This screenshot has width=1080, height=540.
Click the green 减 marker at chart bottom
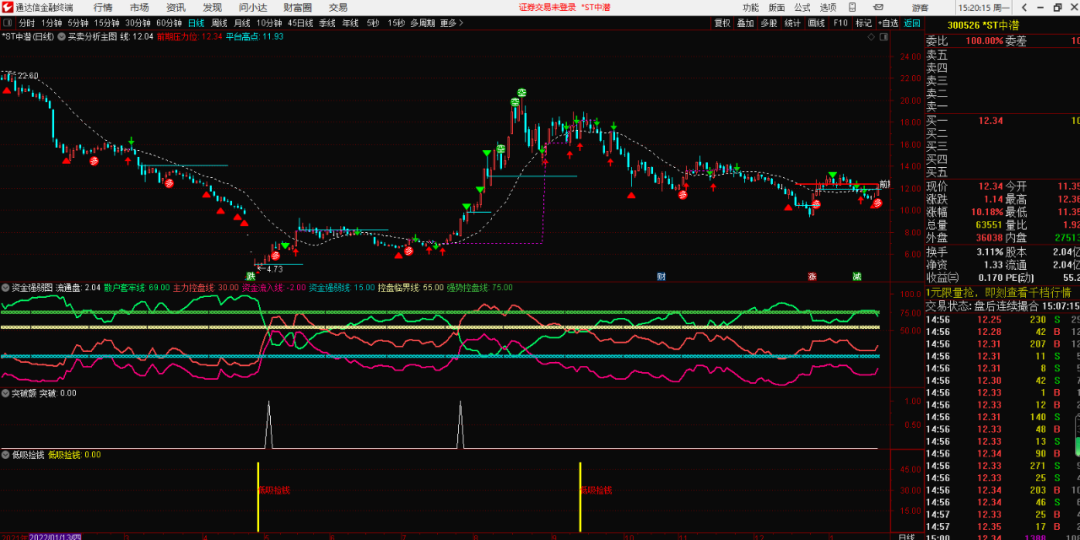point(856,276)
